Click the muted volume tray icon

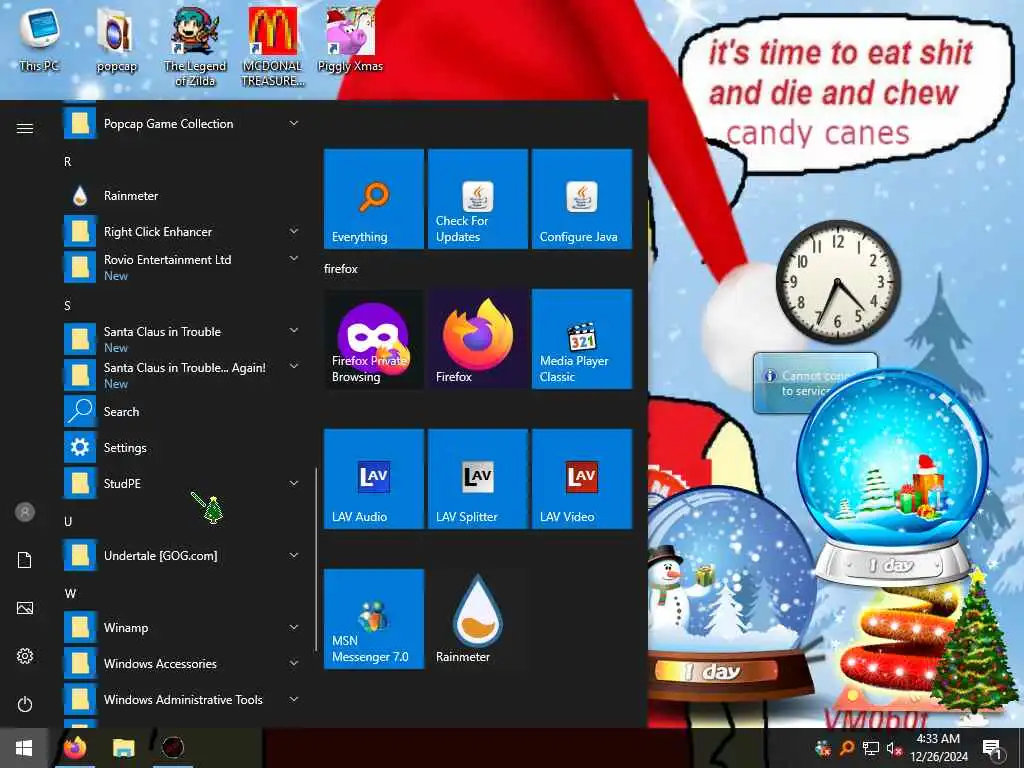pos(893,748)
